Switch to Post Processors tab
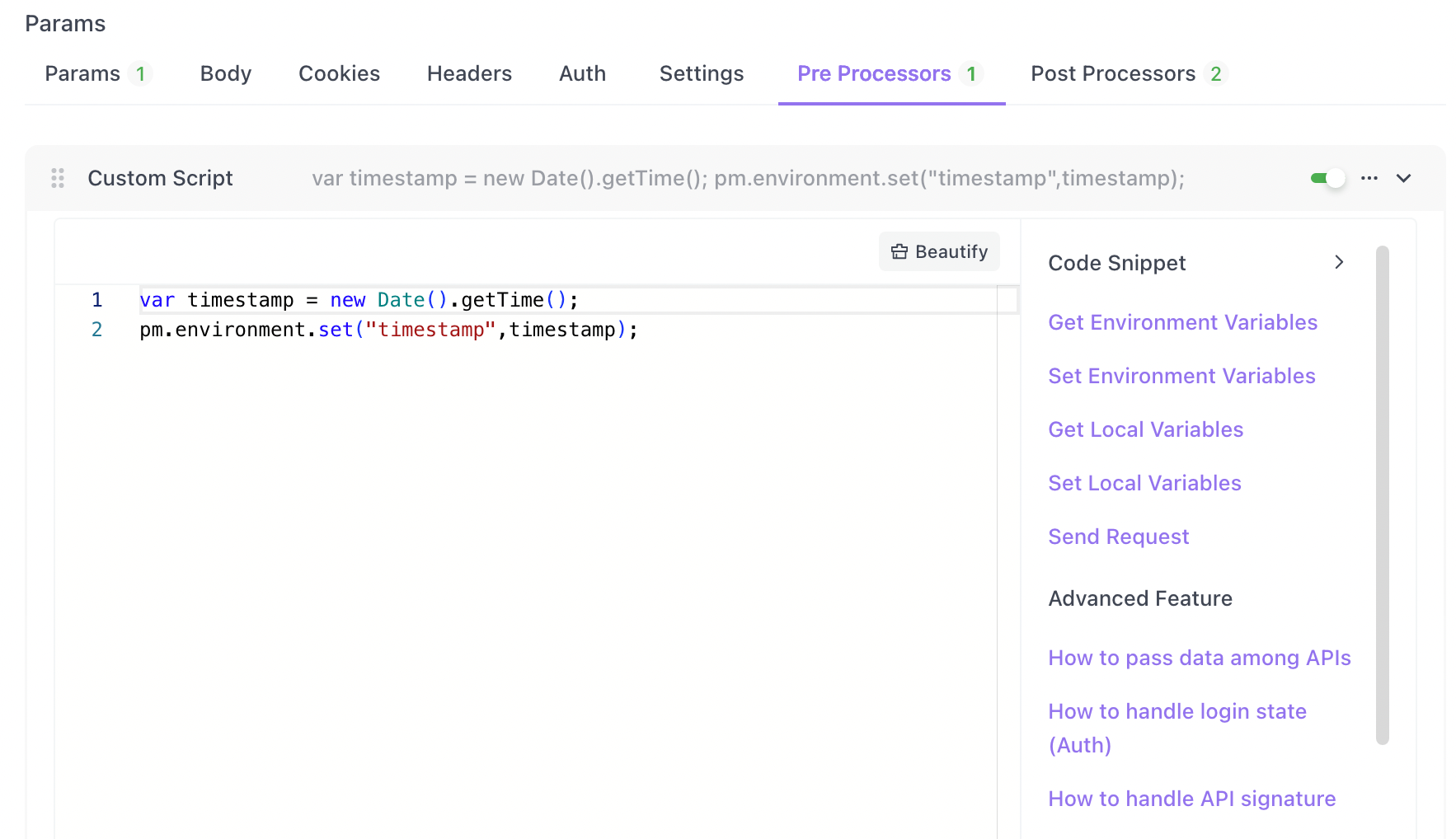 click(x=1129, y=74)
